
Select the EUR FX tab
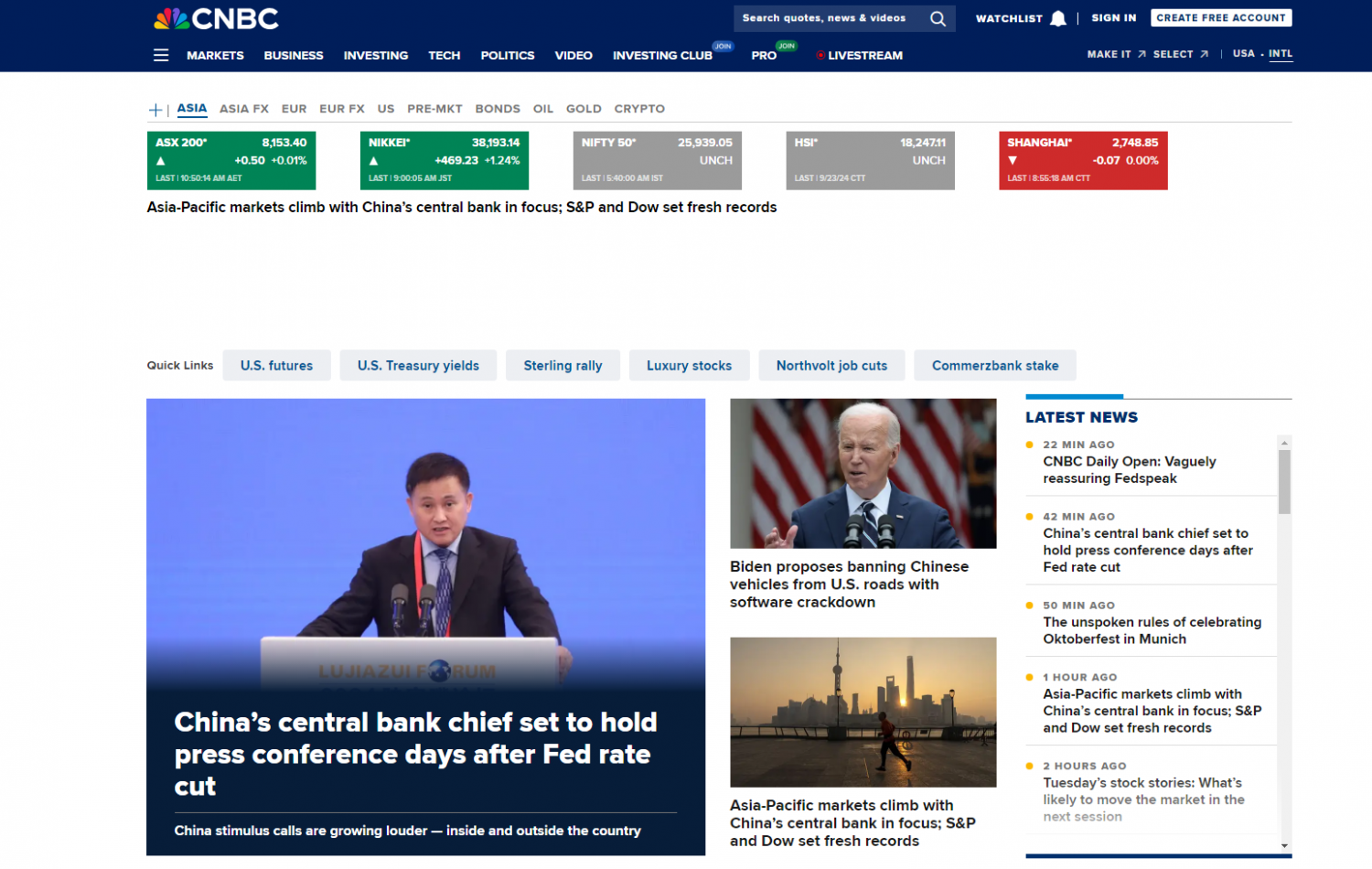click(342, 109)
